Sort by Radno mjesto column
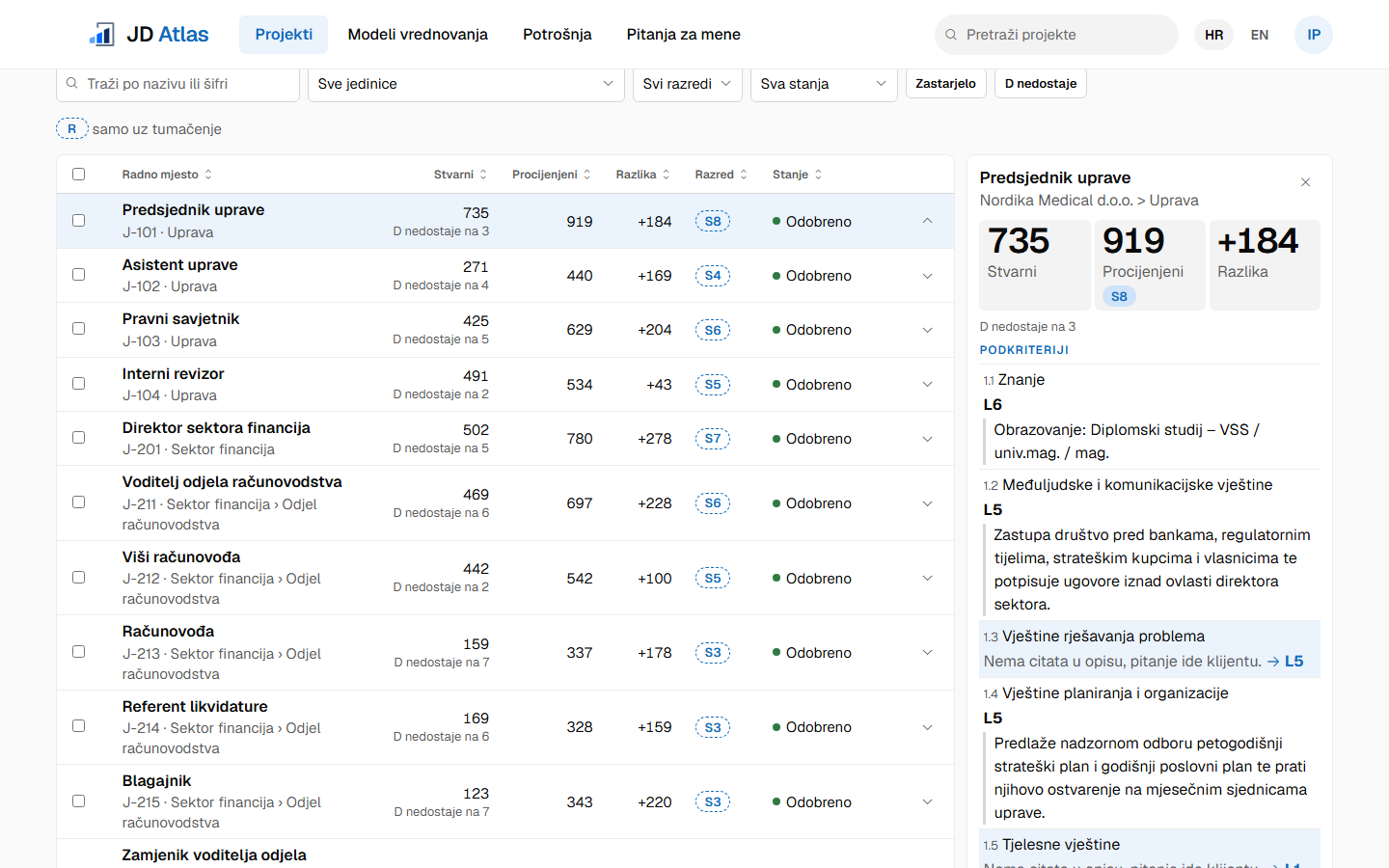The height and width of the screenshot is (868, 1389). pos(167,175)
